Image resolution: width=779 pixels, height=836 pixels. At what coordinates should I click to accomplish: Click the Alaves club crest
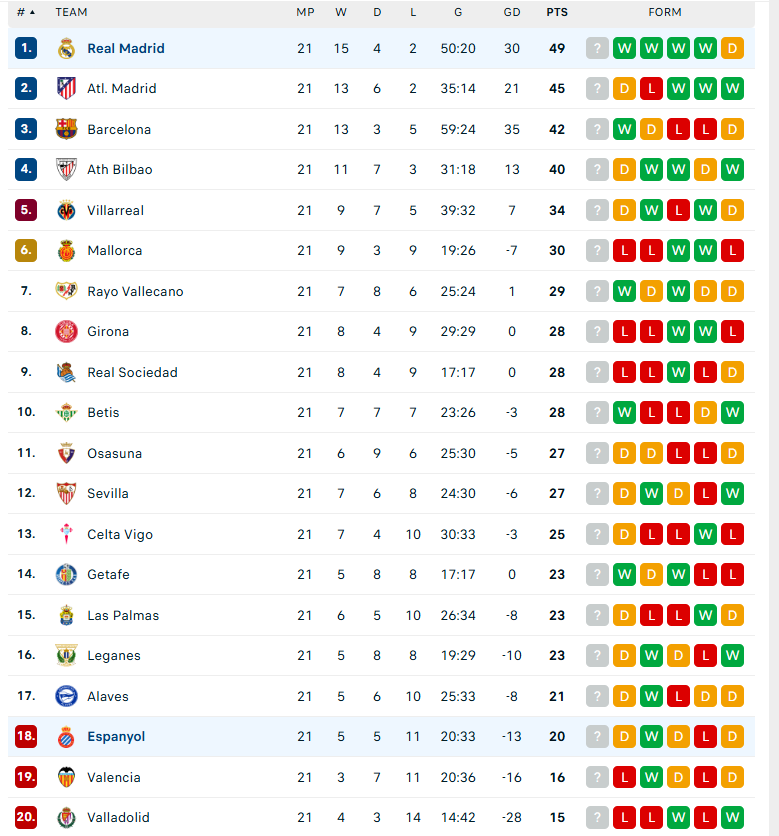[x=66, y=696]
